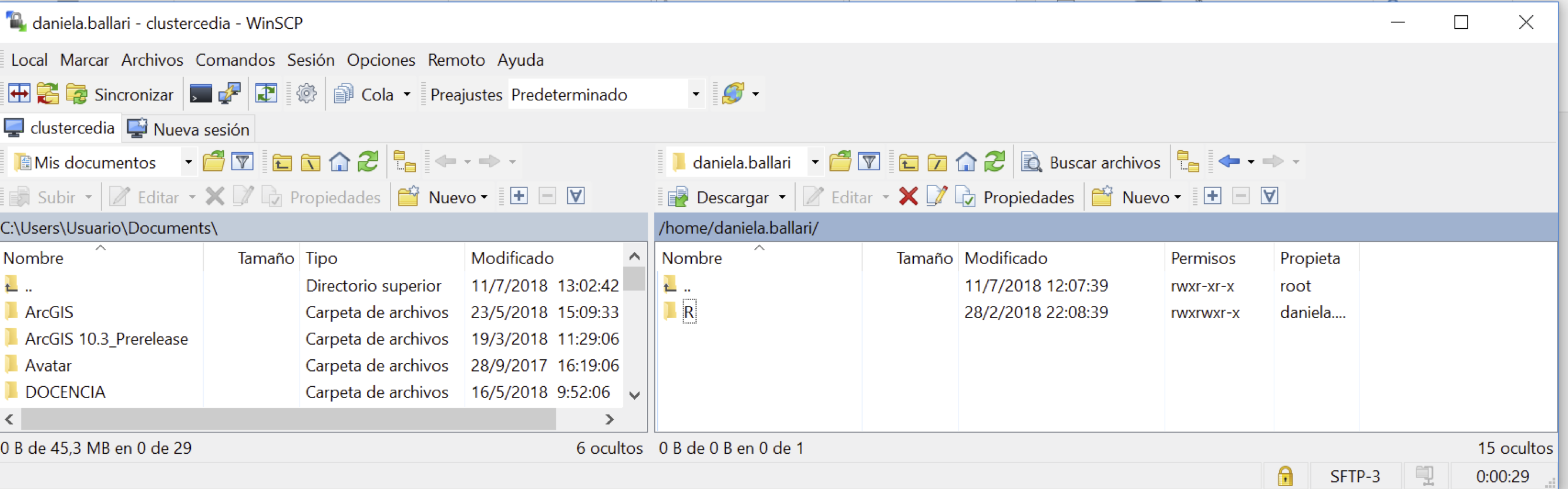The image size is (1568, 489).
Task: Click the compare directories icon in main toolbar
Action: [19, 94]
